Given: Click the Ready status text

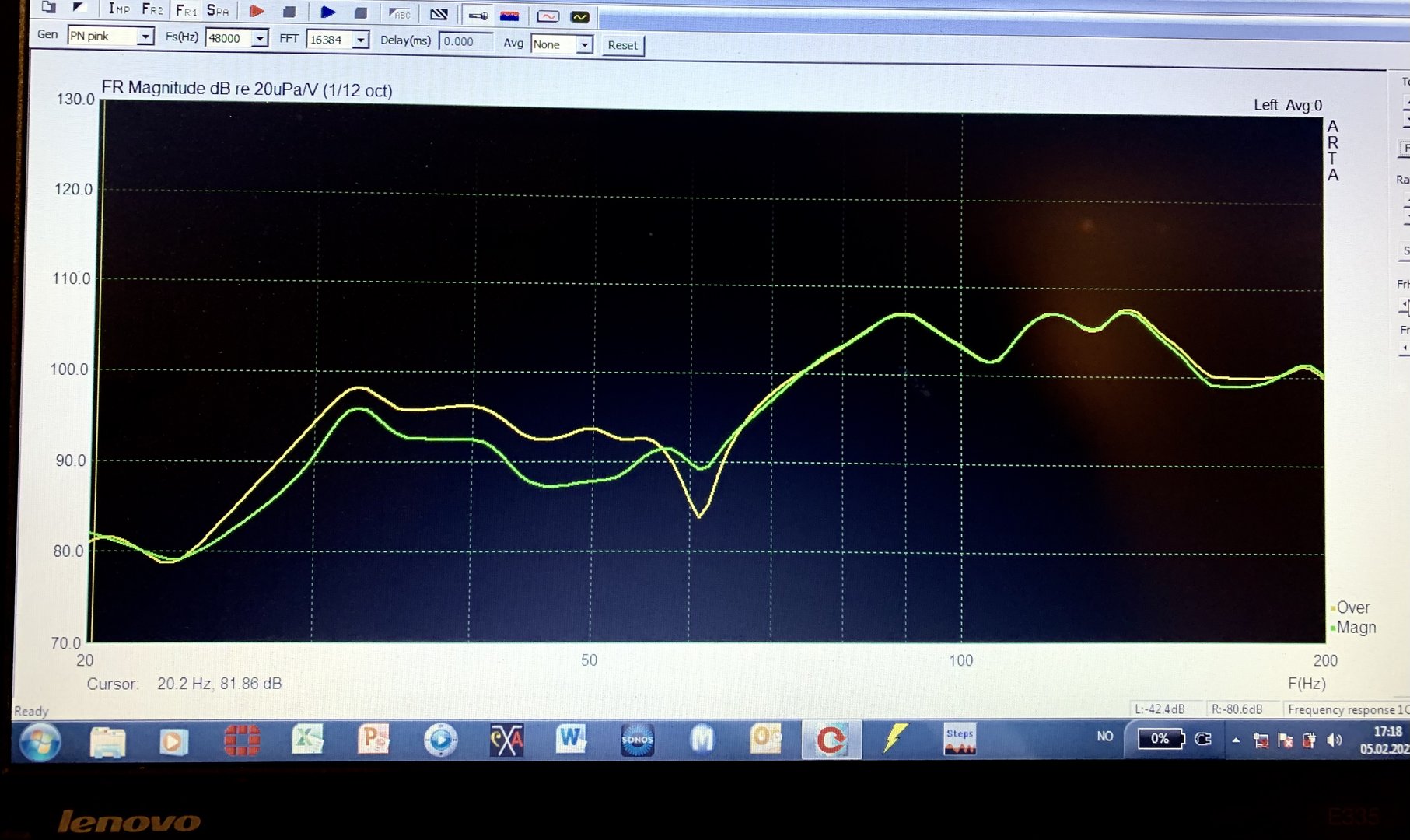Looking at the screenshot, I should click(x=31, y=711).
